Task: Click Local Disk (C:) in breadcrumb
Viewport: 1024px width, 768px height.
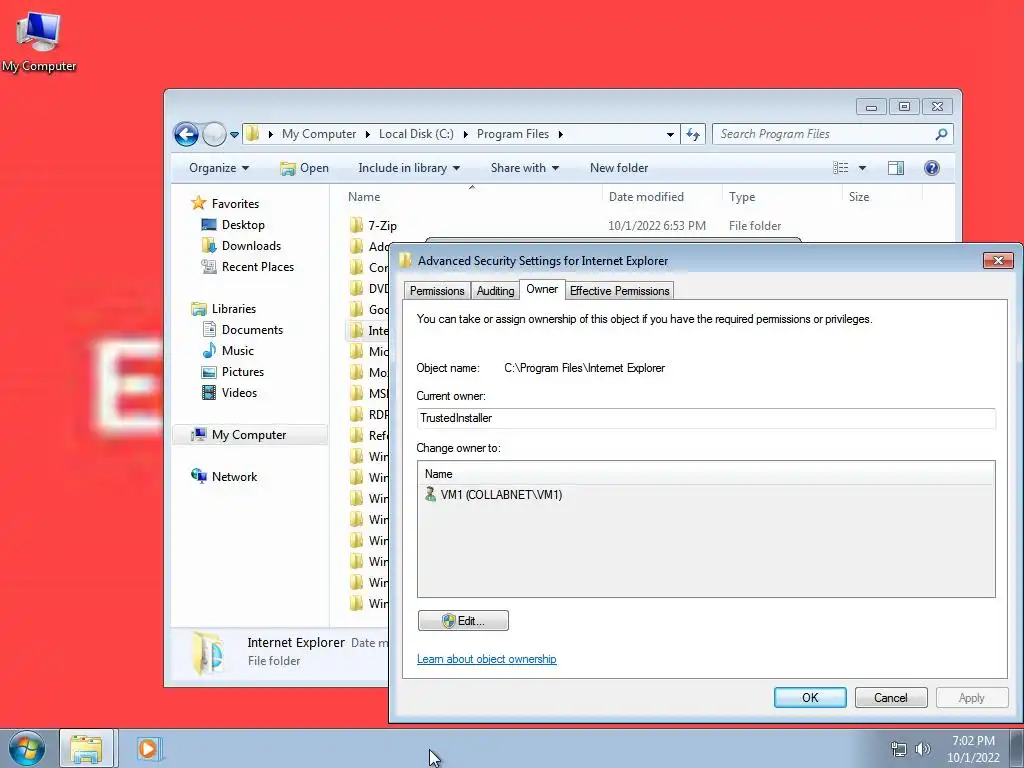Action: pos(416,134)
